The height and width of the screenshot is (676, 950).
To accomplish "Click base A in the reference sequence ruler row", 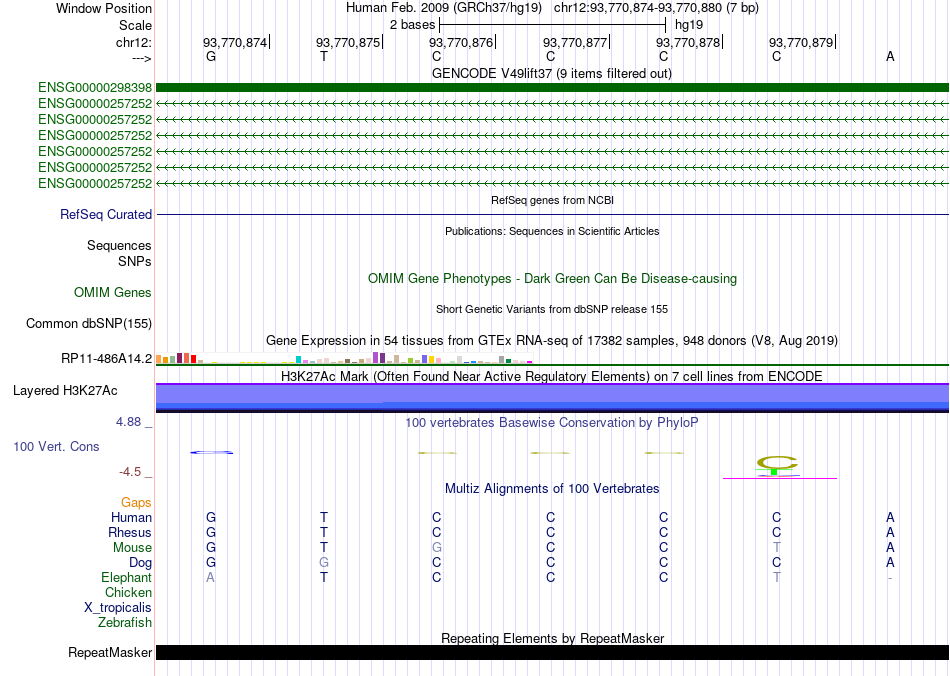I will tap(890, 56).
